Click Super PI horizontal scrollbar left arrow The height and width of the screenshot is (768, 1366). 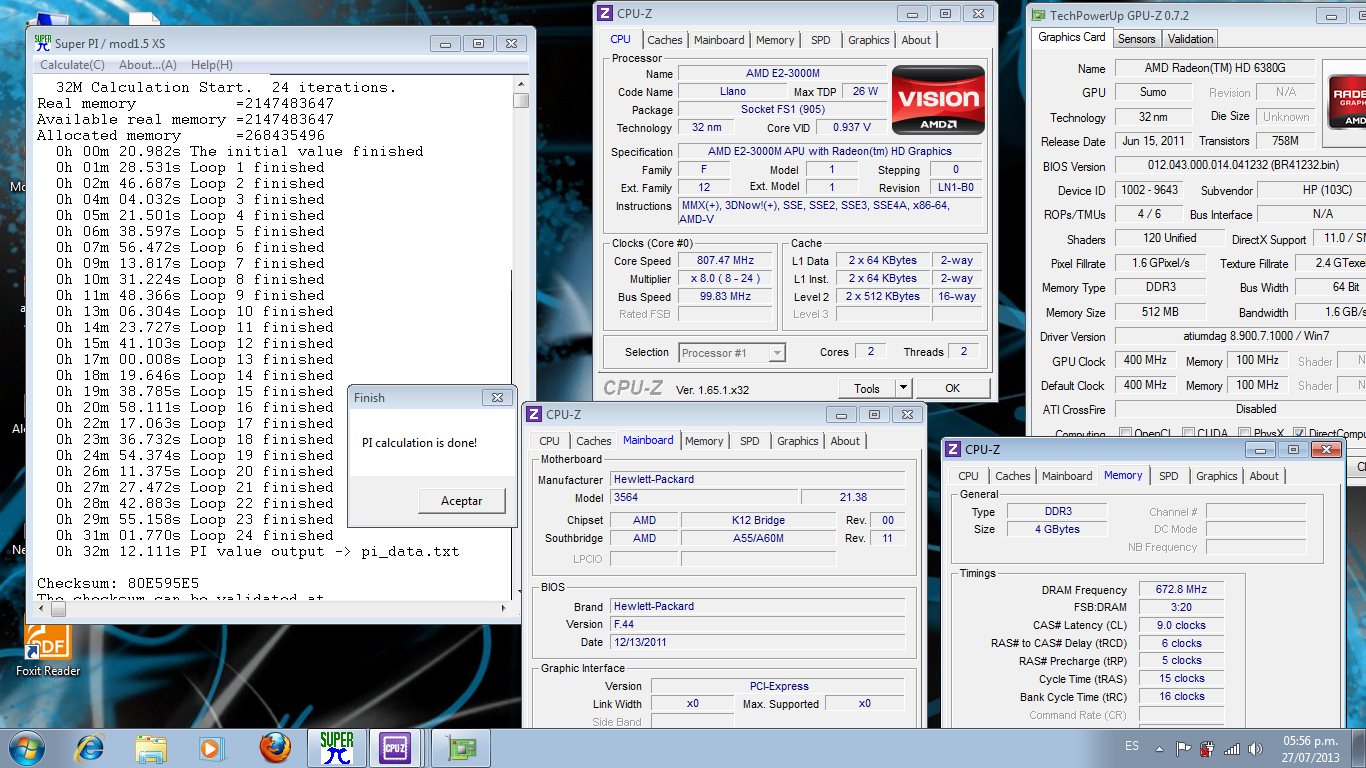(x=43, y=607)
